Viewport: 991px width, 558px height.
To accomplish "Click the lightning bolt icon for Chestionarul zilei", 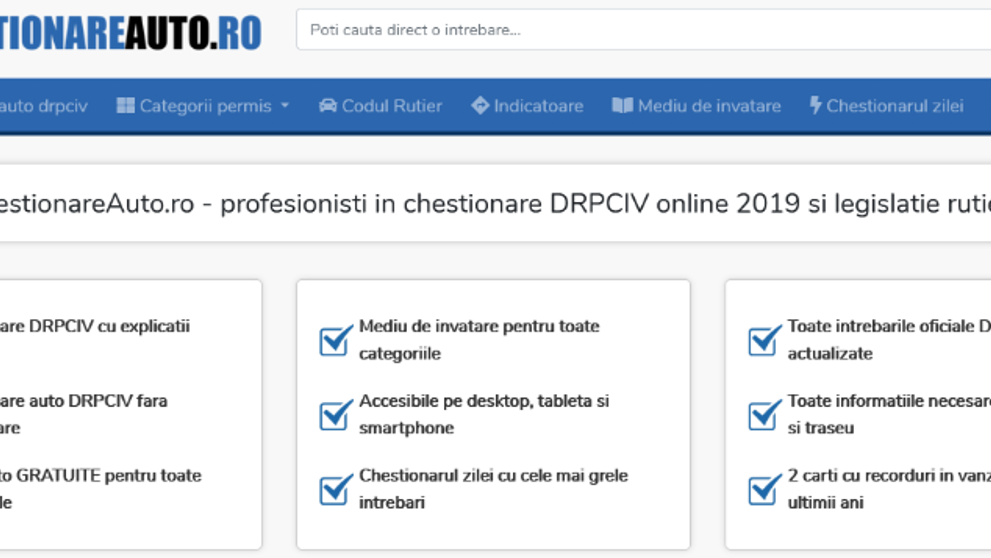I will (x=816, y=106).
